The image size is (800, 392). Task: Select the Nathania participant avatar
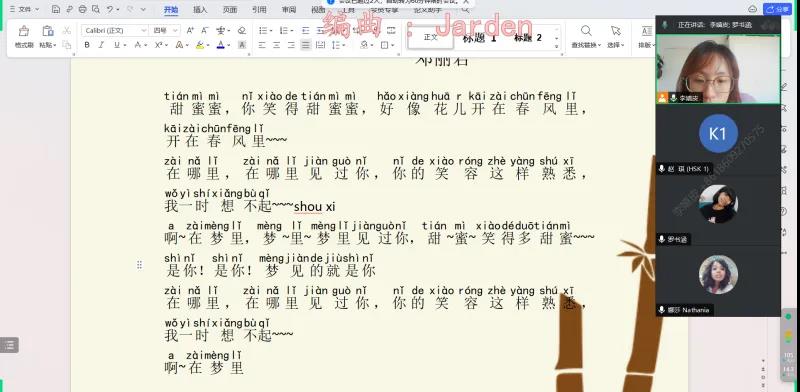click(718, 275)
